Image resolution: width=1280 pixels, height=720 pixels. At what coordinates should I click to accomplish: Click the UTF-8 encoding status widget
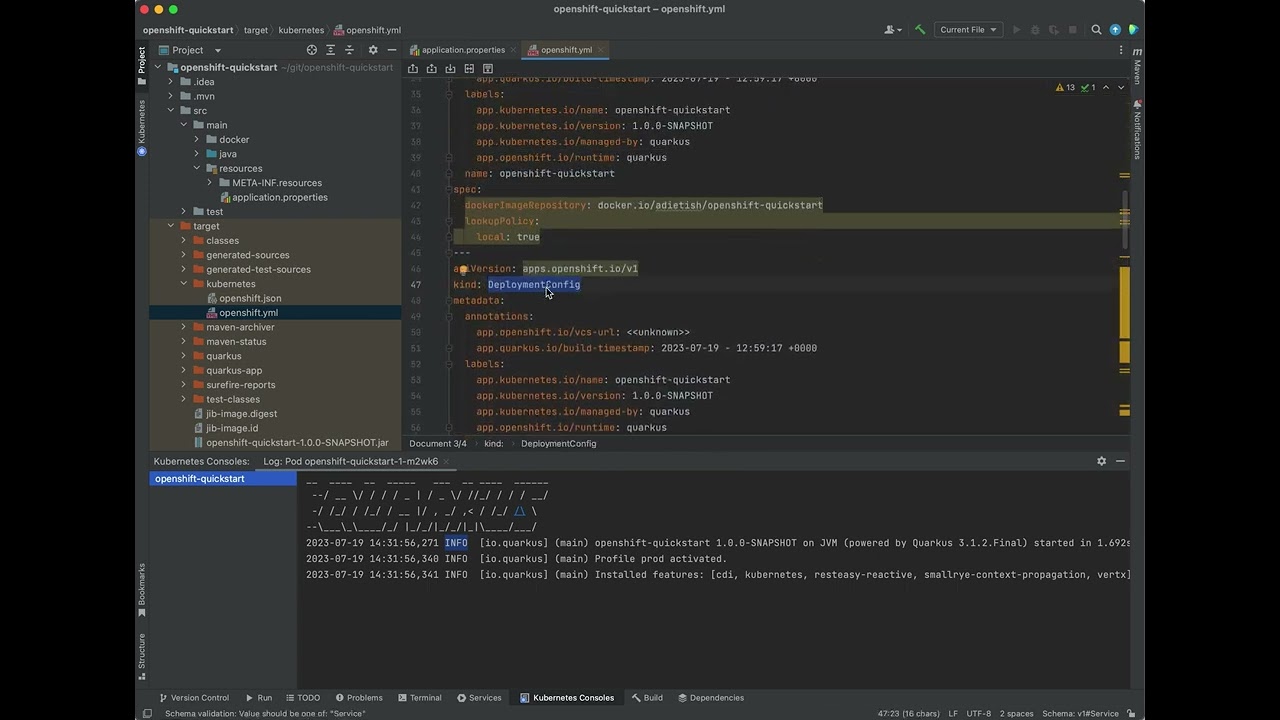(x=979, y=714)
